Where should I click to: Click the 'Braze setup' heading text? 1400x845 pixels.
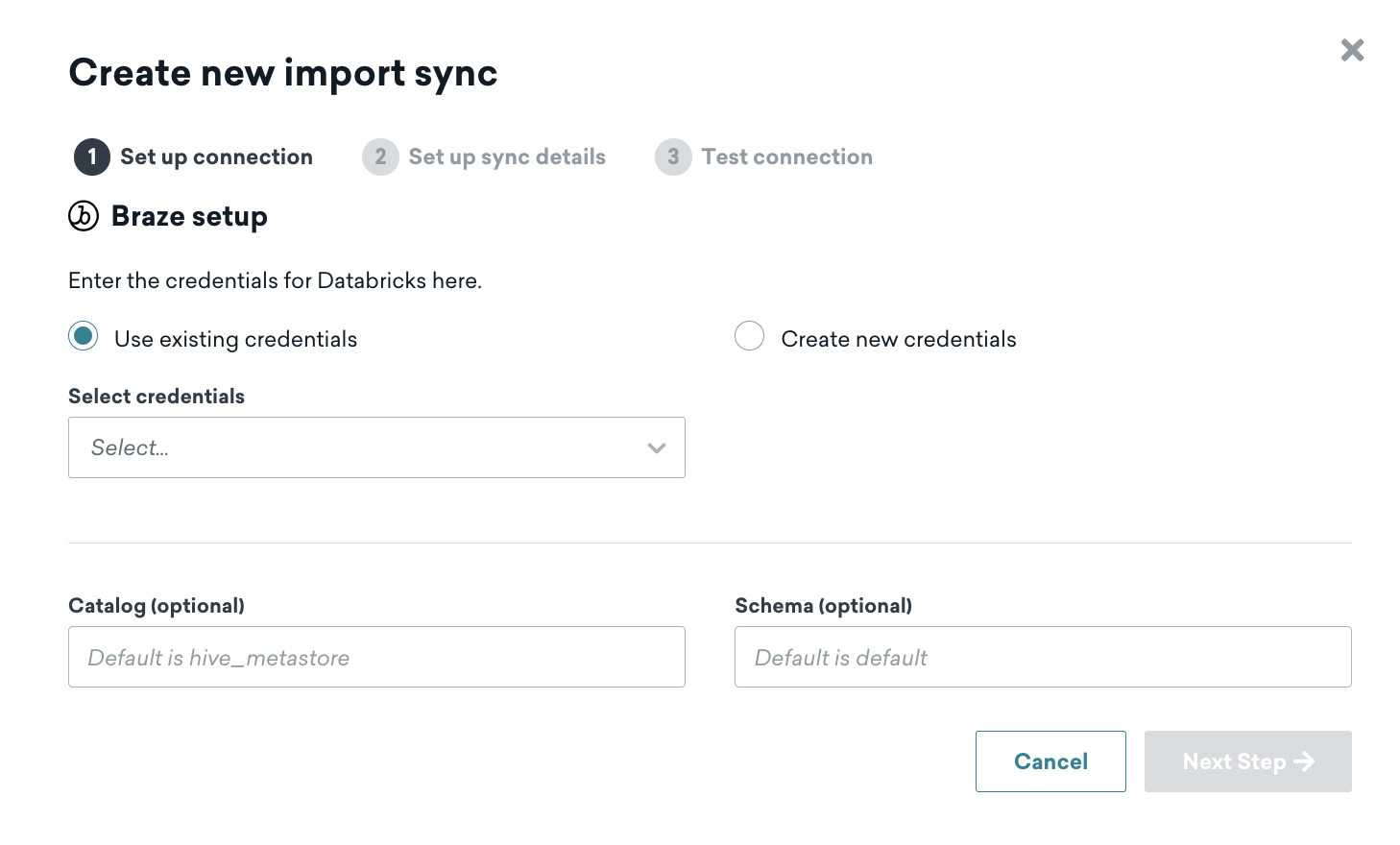point(189,216)
